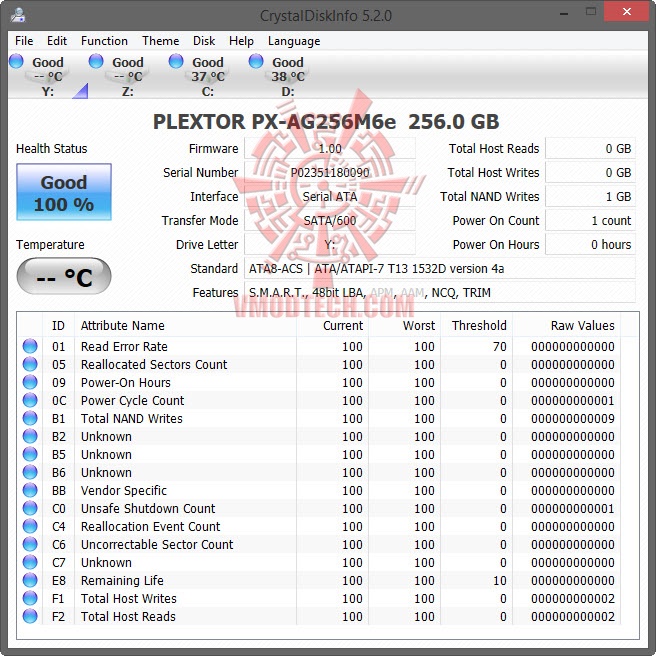Click the Total Host Writes 0 GB value in info panel
This screenshot has width=656, height=656.
(590, 172)
